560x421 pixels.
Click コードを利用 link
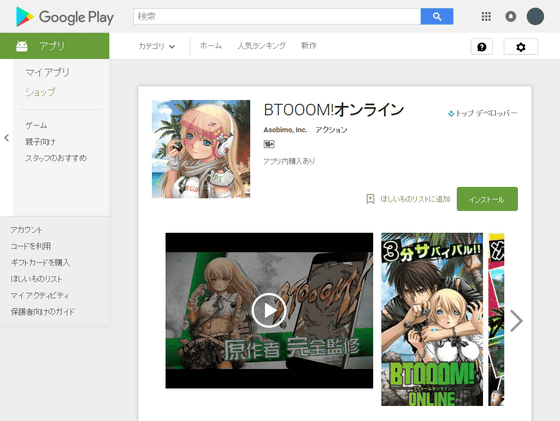coord(31,246)
